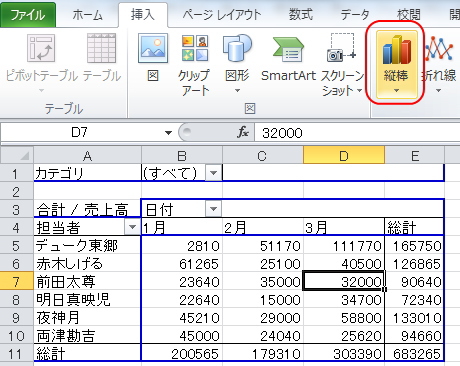Select row 11 header
Viewport: 460px width, 366px height.
16,353
